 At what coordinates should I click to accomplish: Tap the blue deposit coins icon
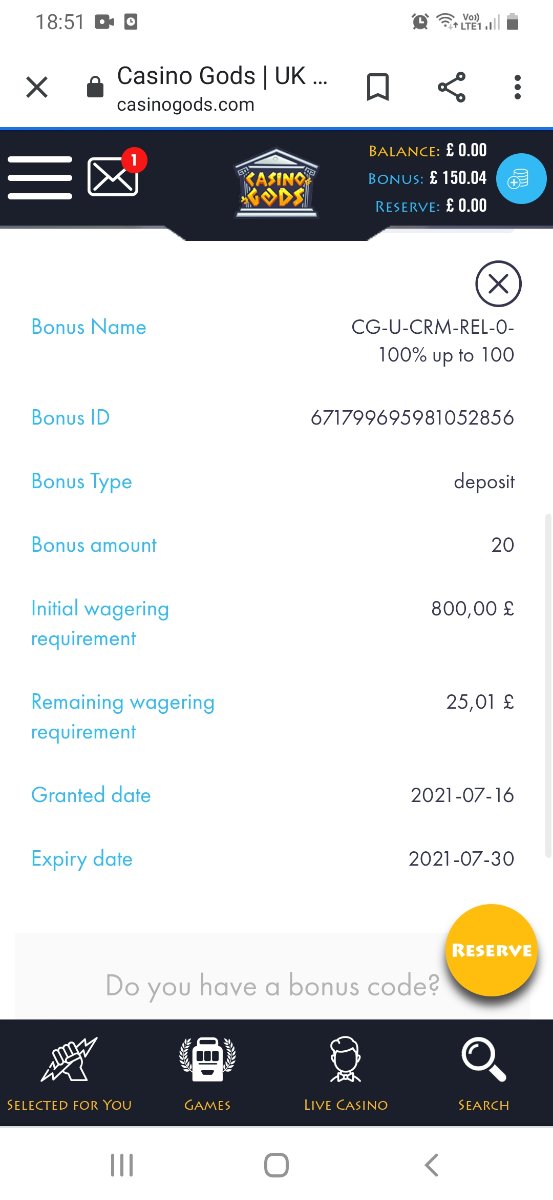(x=521, y=180)
